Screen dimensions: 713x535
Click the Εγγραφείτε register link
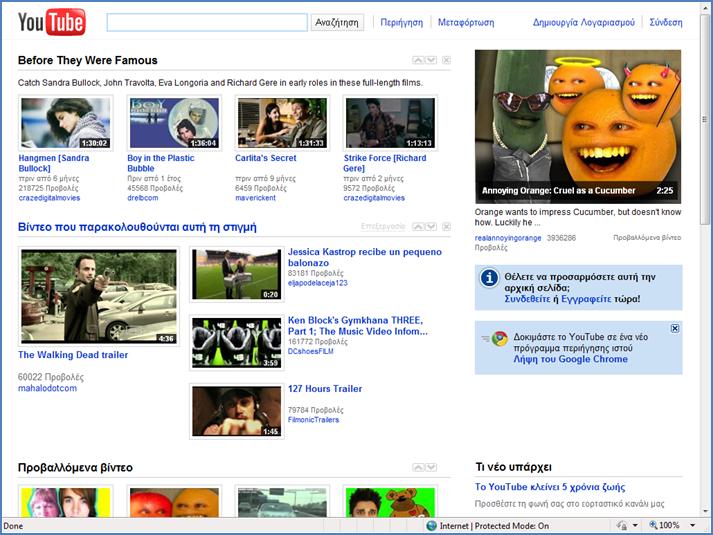tap(586, 299)
